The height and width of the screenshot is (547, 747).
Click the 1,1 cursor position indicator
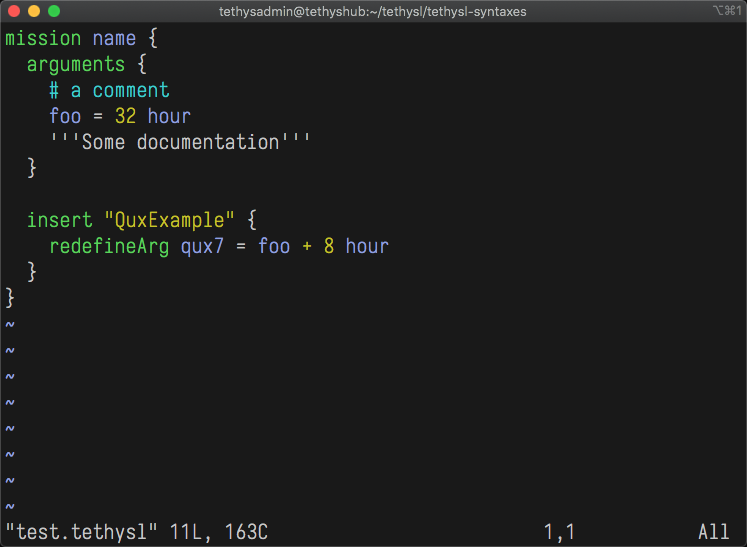click(559, 532)
